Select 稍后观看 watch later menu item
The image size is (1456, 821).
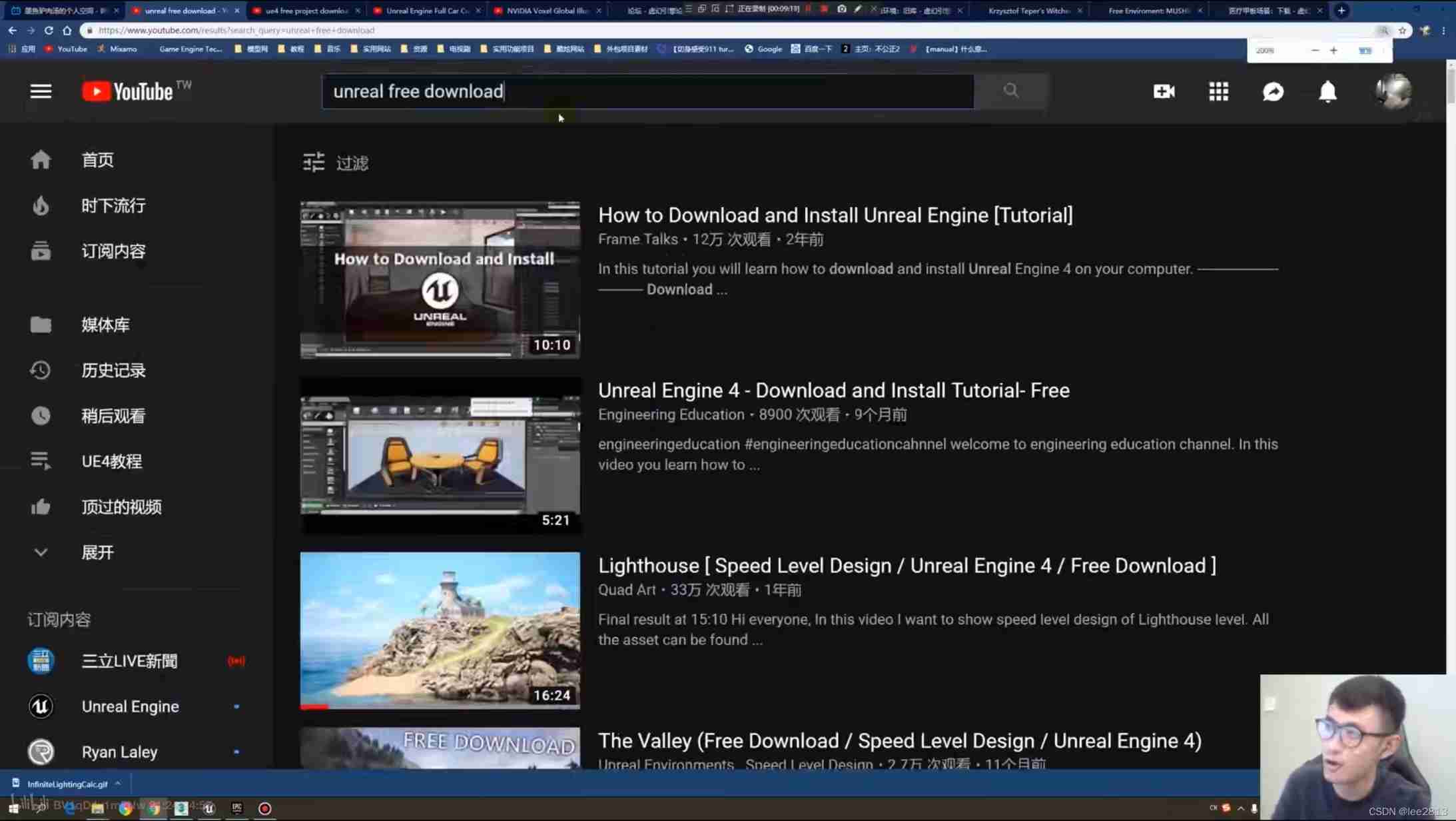pyautogui.click(x=112, y=416)
